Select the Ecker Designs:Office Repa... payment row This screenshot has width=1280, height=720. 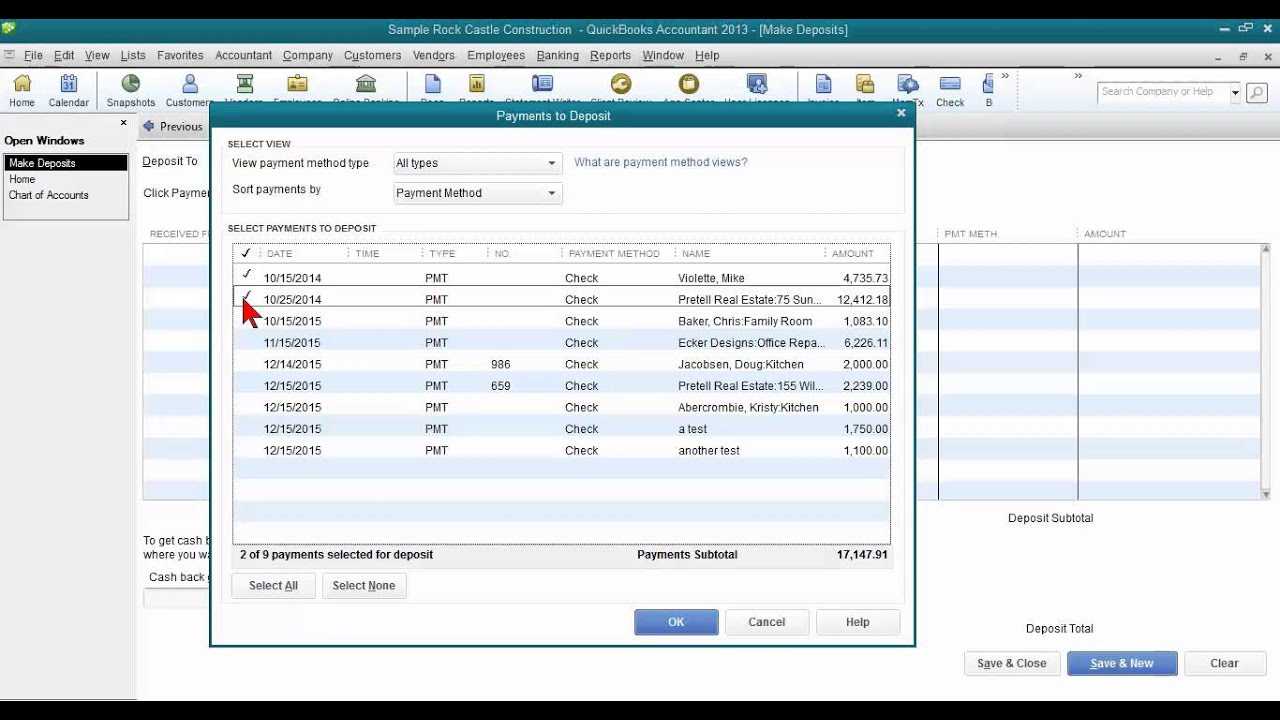[x=562, y=343]
